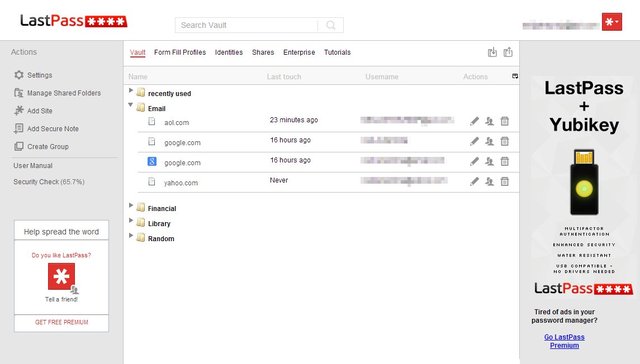Delete the aol.com entry
The width and height of the screenshot is (640, 364).
(505, 121)
